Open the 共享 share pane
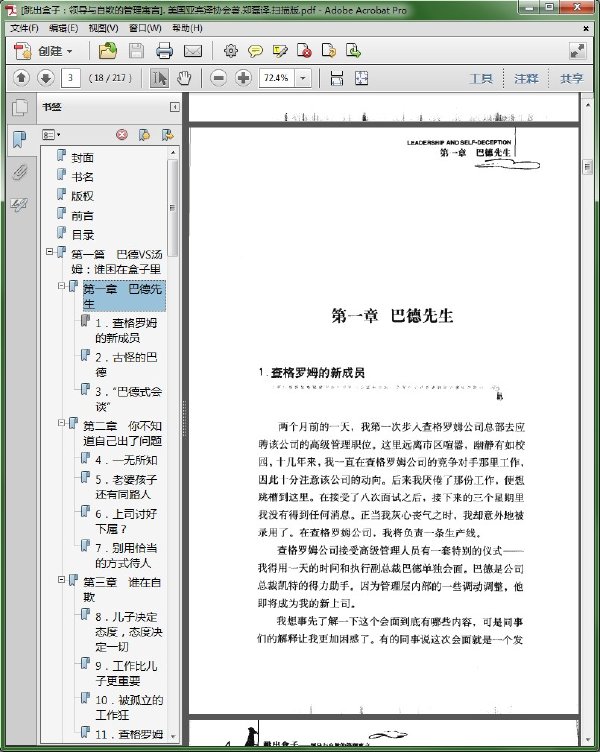Screen dimensions: 600x752 (571, 78)
